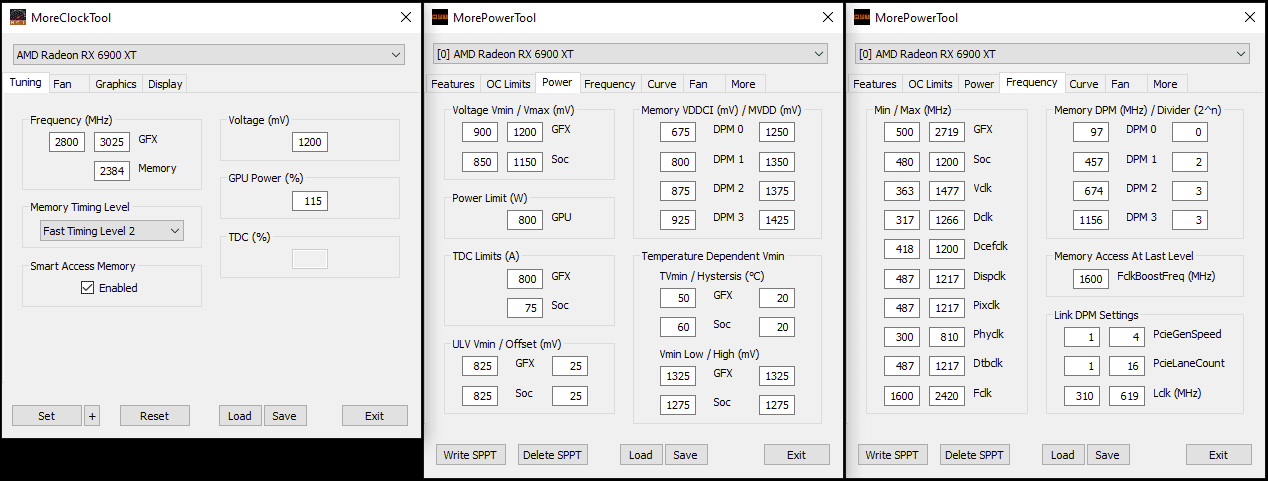
Task: Click the app icon of the middle MorePowerTool window
Action: (439, 17)
